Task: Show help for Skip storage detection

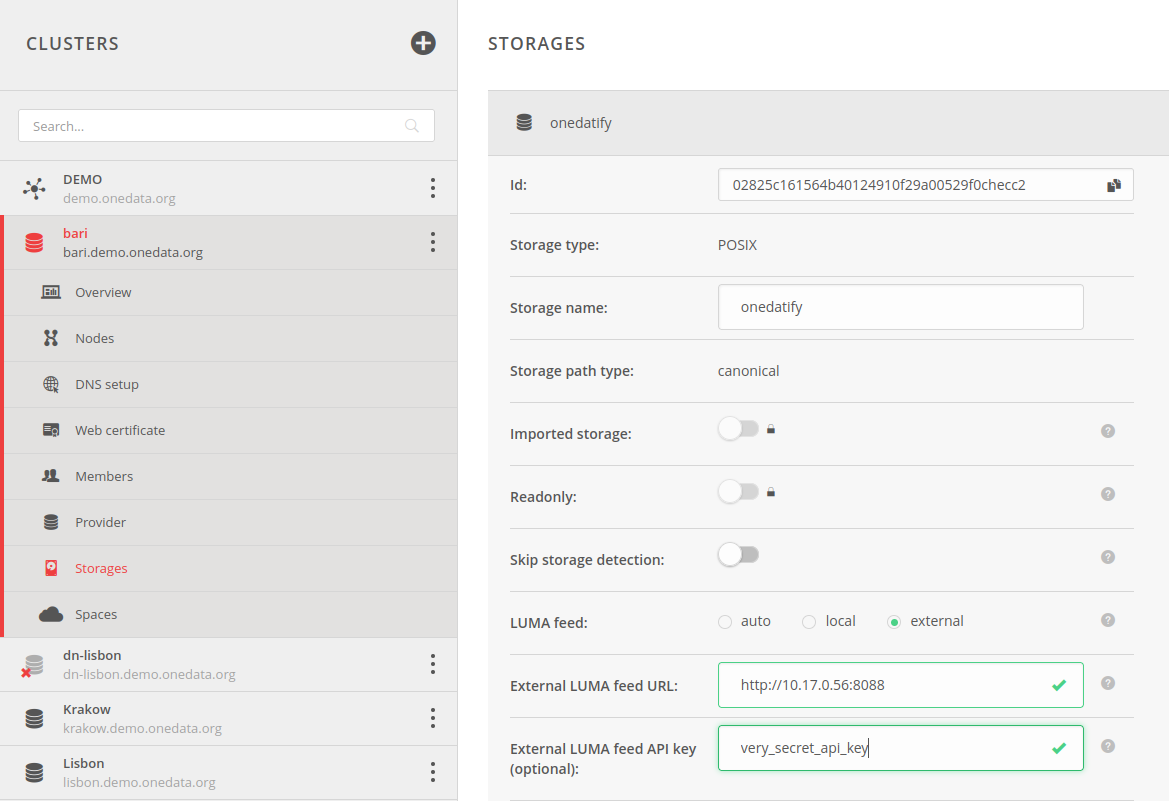Action: click(1108, 557)
